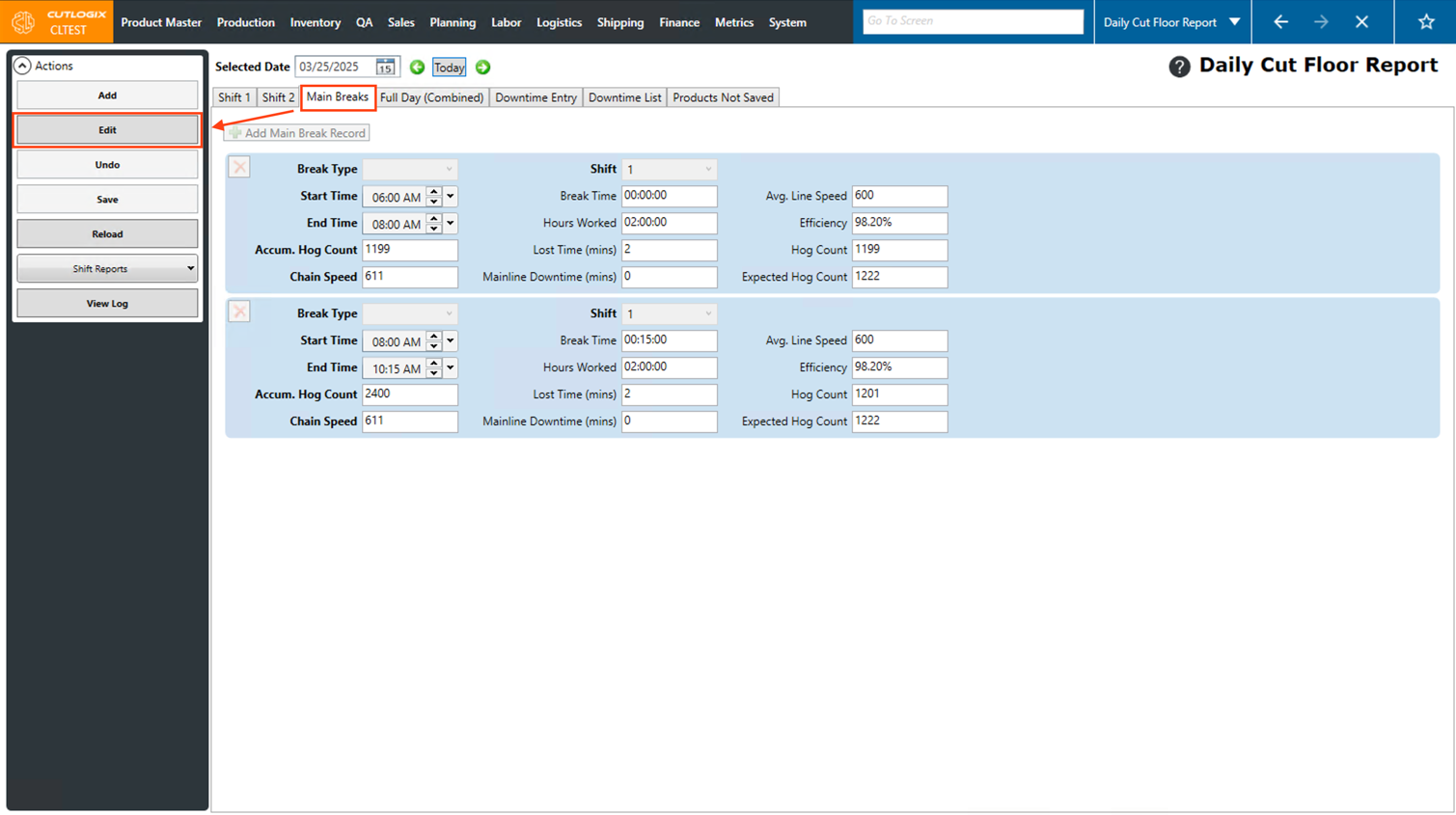Click the Today button

[x=449, y=68]
